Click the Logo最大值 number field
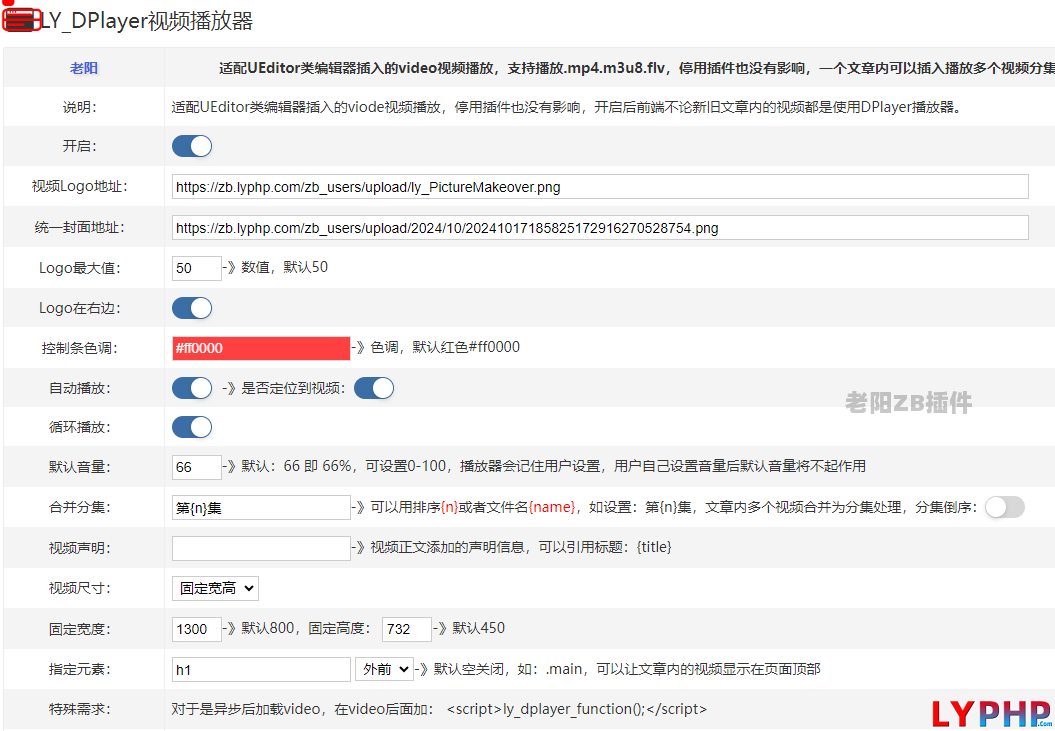The width and height of the screenshot is (1055, 731). (197, 268)
